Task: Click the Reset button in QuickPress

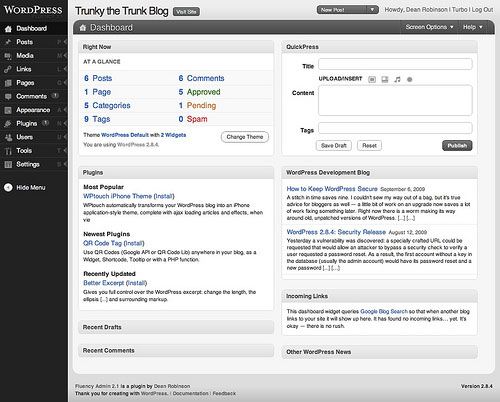Action: click(x=369, y=146)
